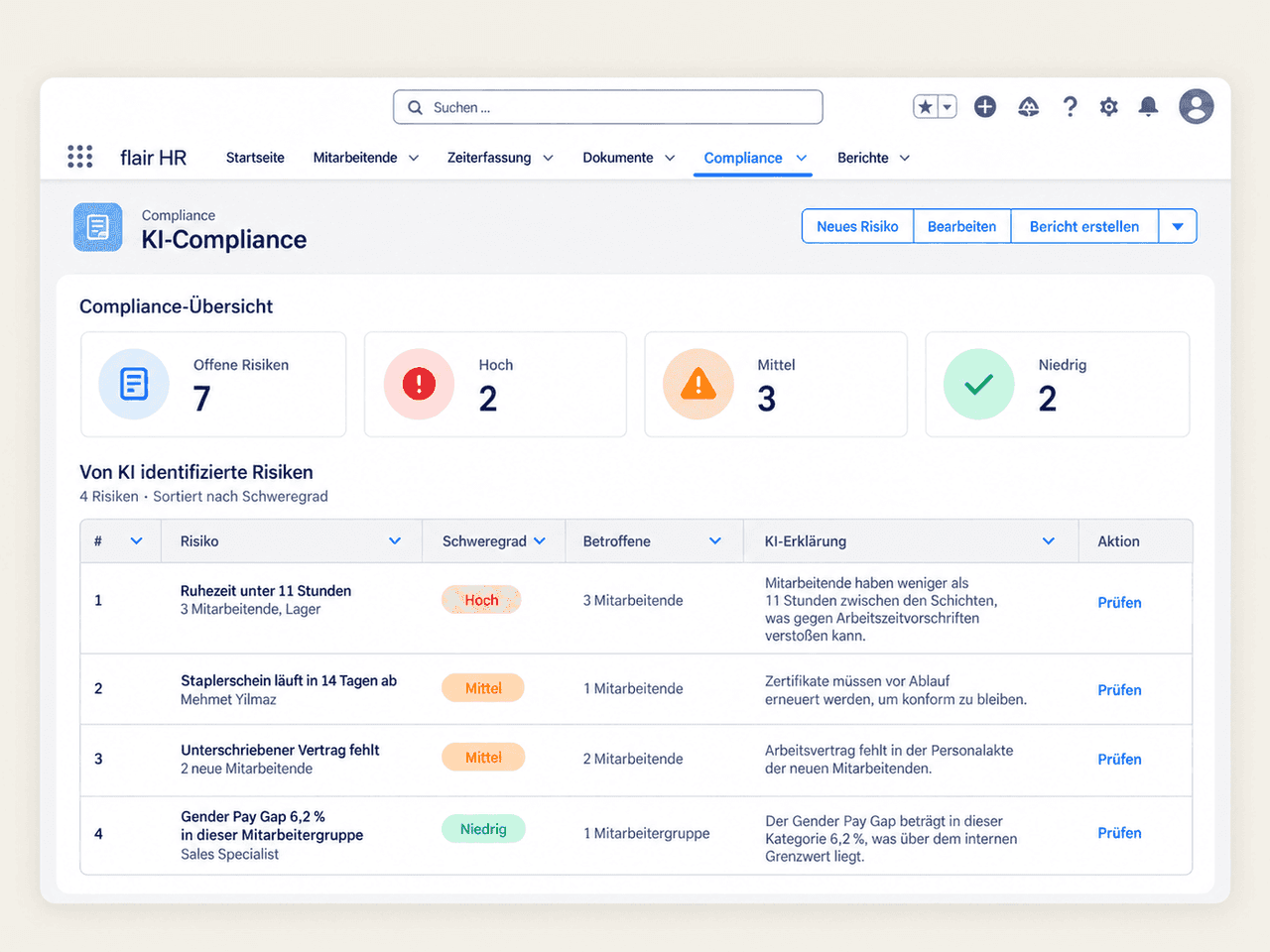Open the # column menu chevron
This screenshot has width=1270, height=952.
(x=137, y=541)
